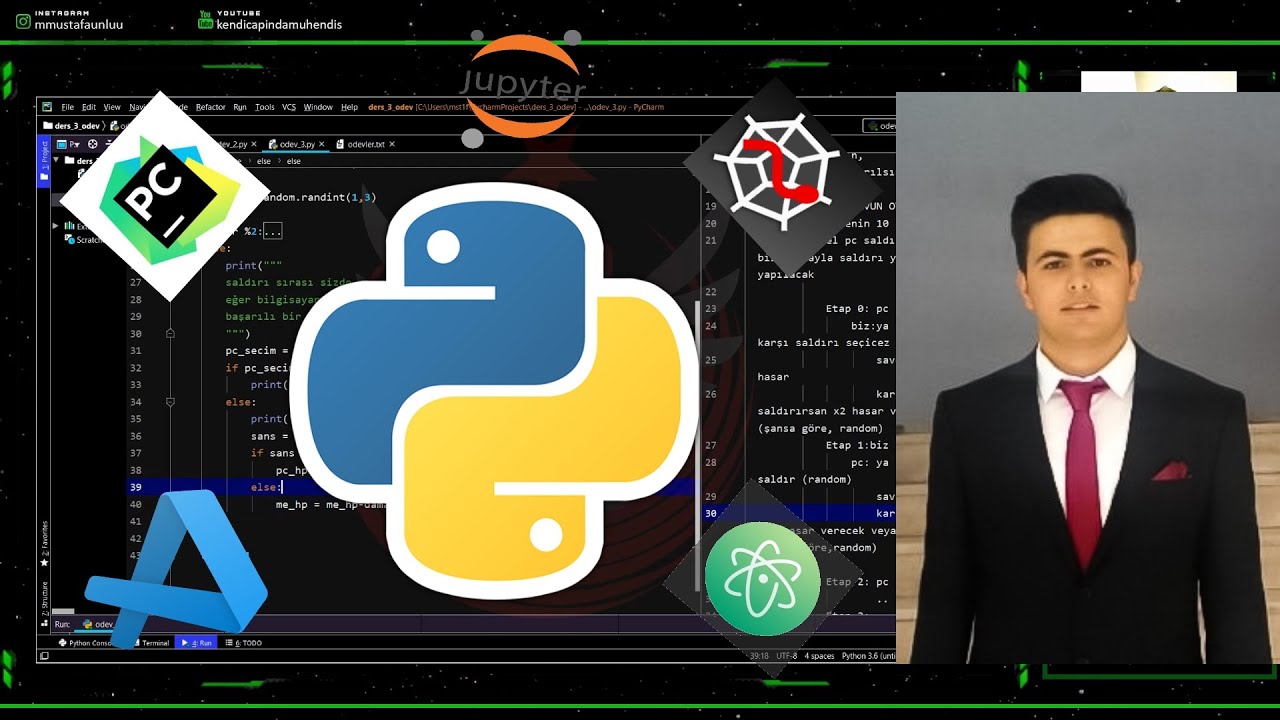Open the 2: Favorites side panel
Screen dimensions: 1280x720
43,545
